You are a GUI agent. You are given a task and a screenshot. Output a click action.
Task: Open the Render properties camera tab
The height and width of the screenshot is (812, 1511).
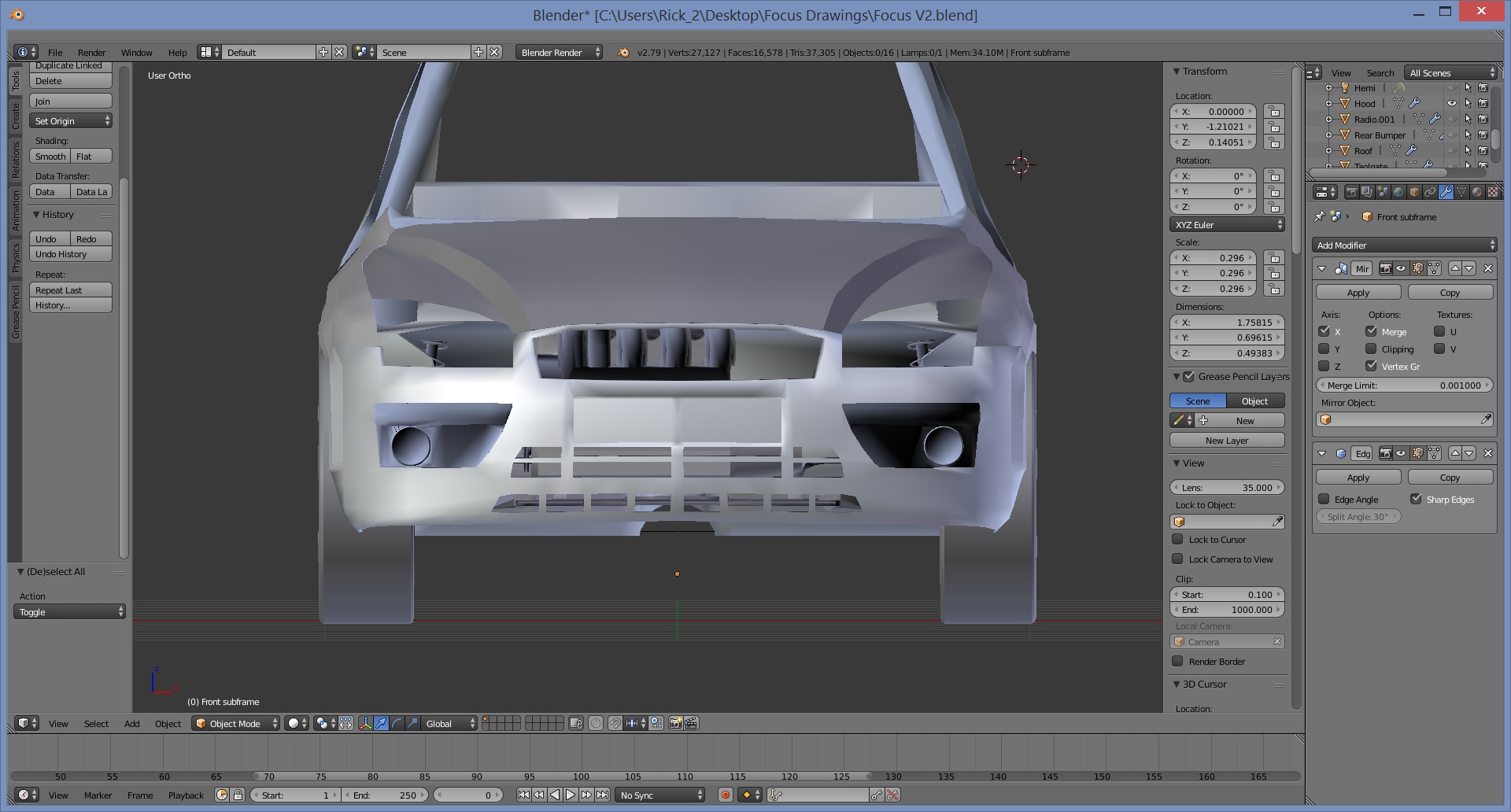(x=1351, y=192)
